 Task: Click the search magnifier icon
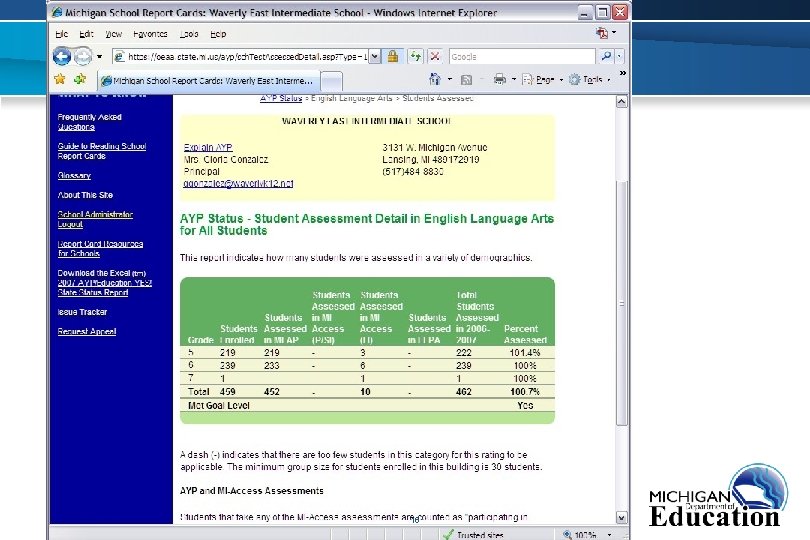pos(606,56)
